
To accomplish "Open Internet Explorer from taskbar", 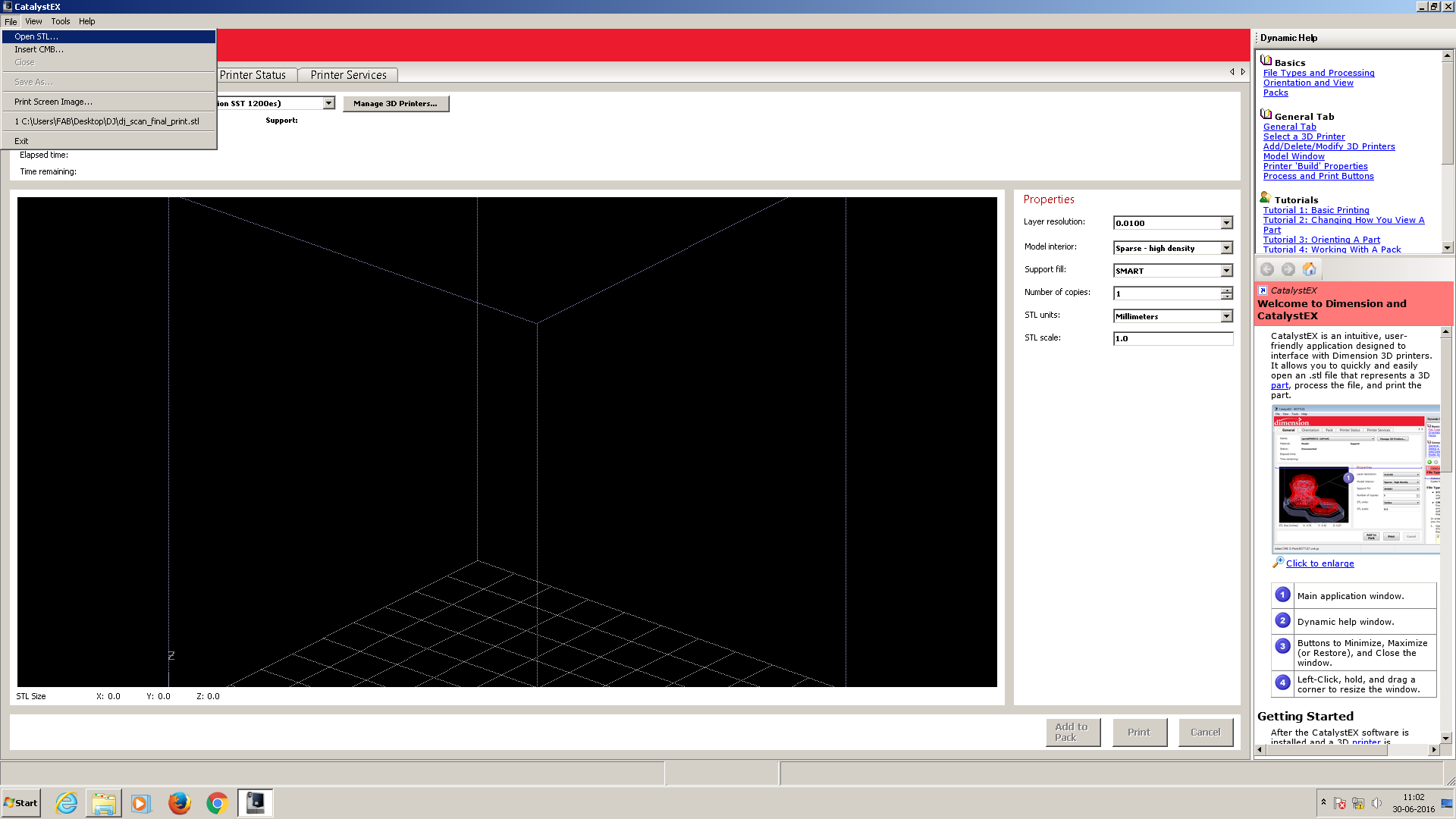I will [x=67, y=803].
